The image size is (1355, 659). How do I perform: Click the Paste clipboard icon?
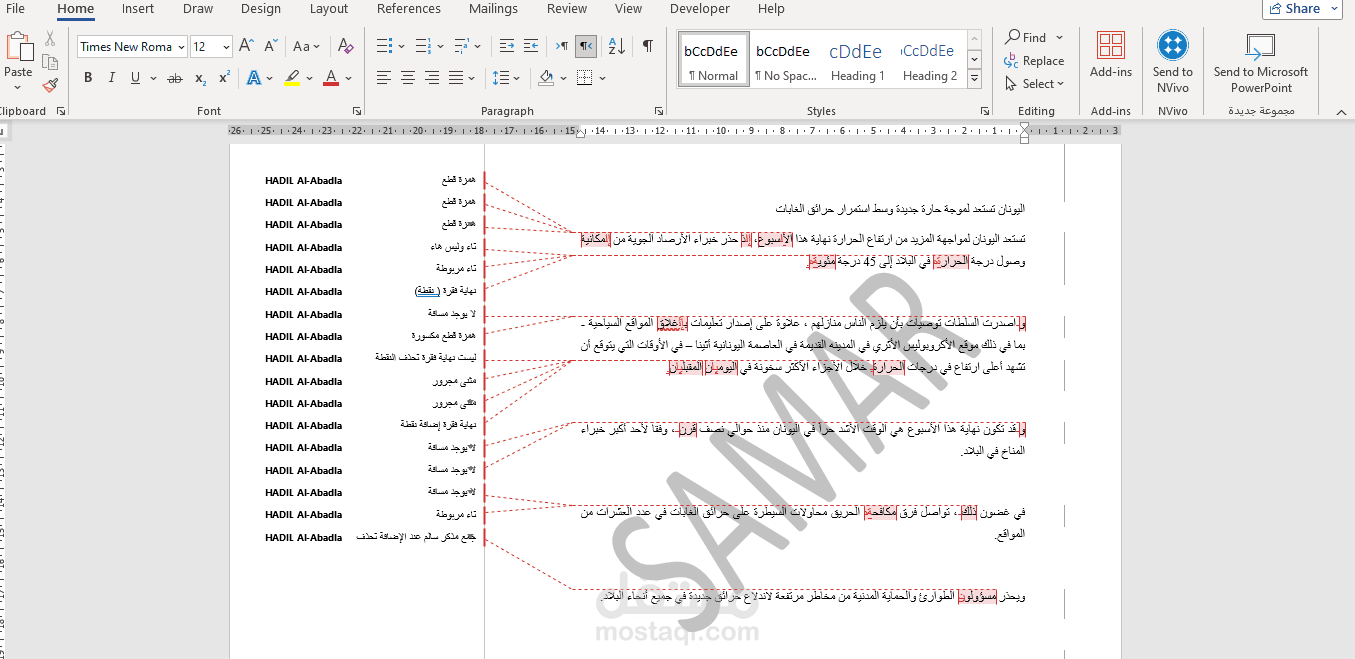(x=19, y=46)
